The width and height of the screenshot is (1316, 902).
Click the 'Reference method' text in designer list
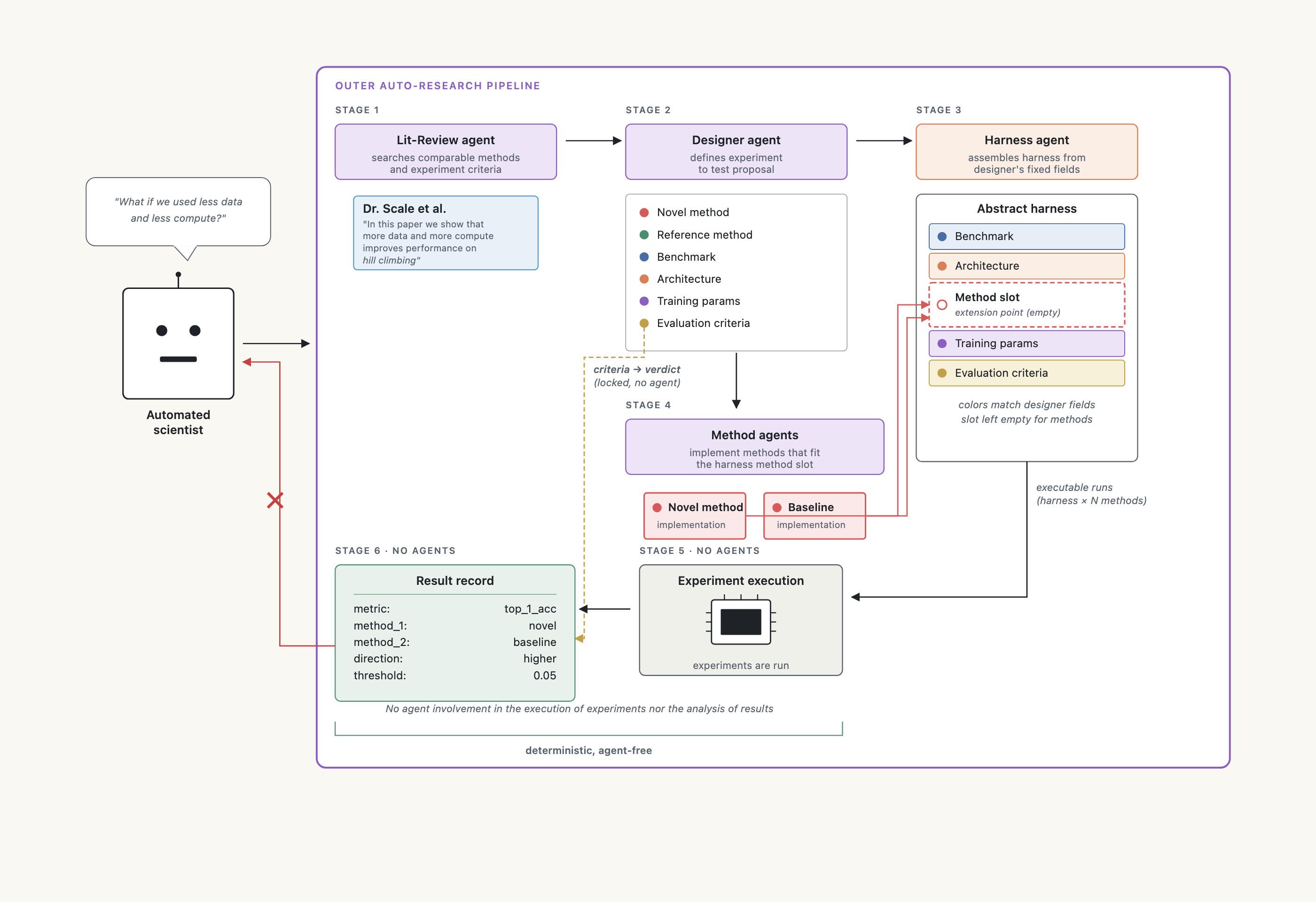[x=705, y=235]
